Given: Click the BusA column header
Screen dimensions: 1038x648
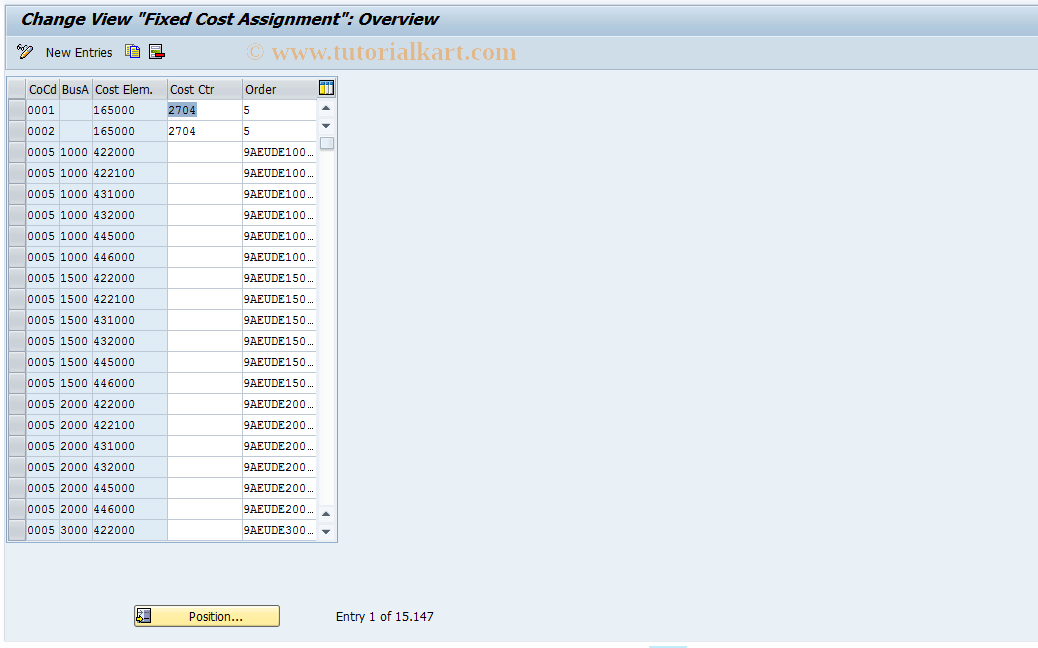Looking at the screenshot, I should click(x=75, y=89).
